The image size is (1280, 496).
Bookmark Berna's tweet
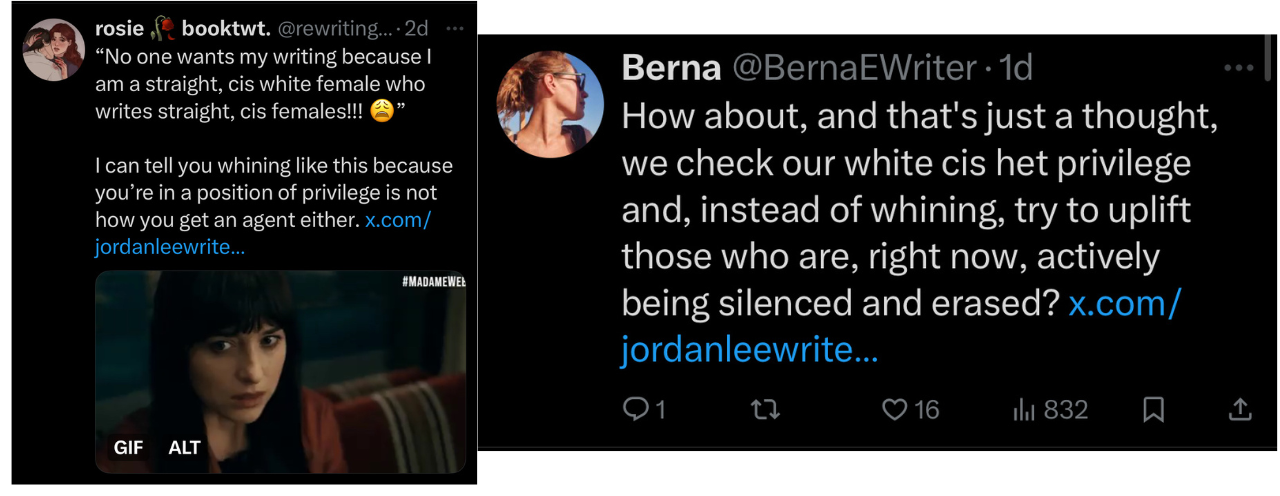click(1153, 409)
